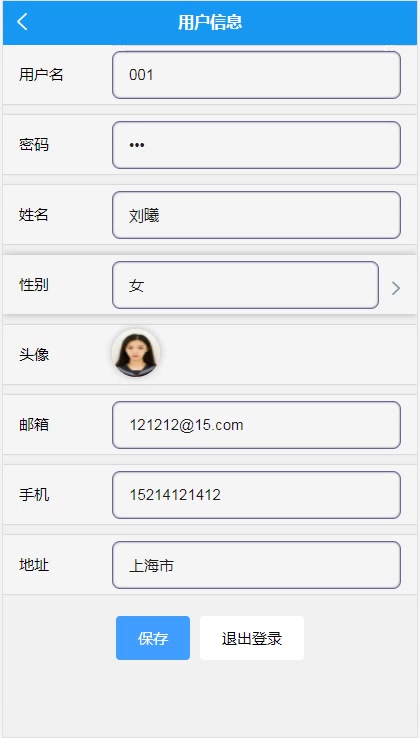This screenshot has height=738, width=420.
Task: Tap the 头像 row label
Action: (x=34, y=354)
